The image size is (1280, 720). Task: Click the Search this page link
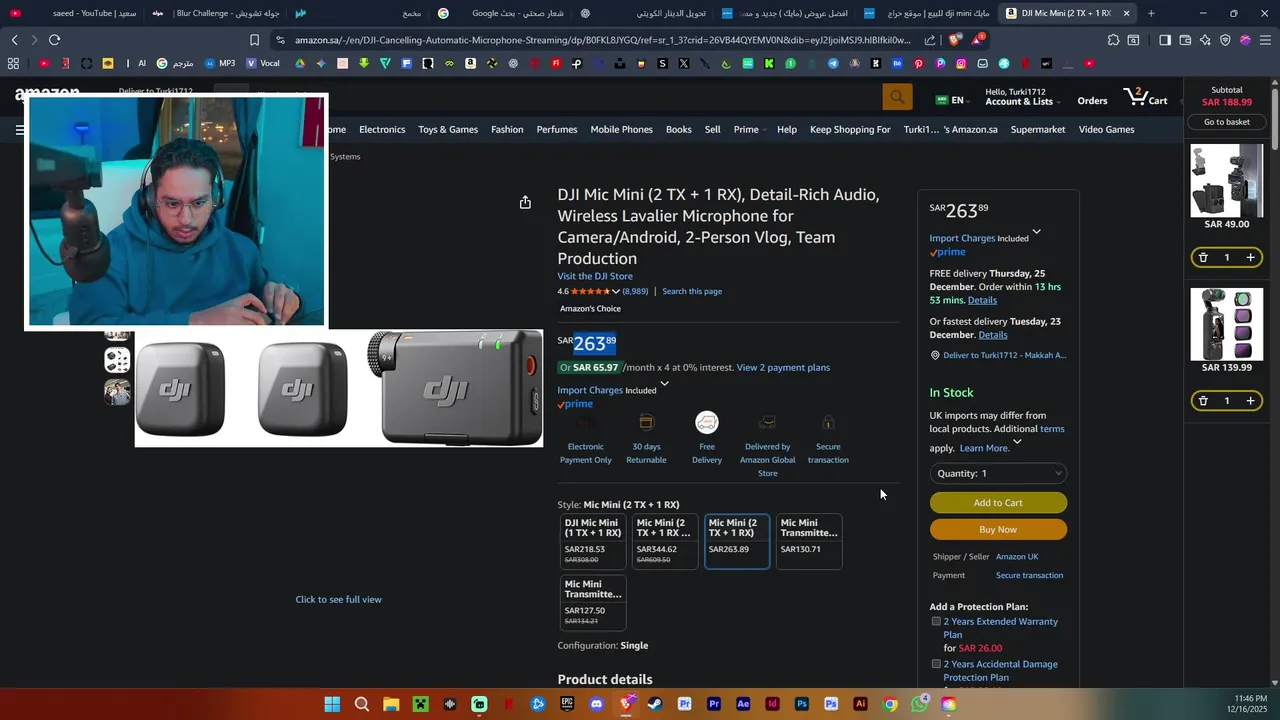pyautogui.click(x=692, y=291)
